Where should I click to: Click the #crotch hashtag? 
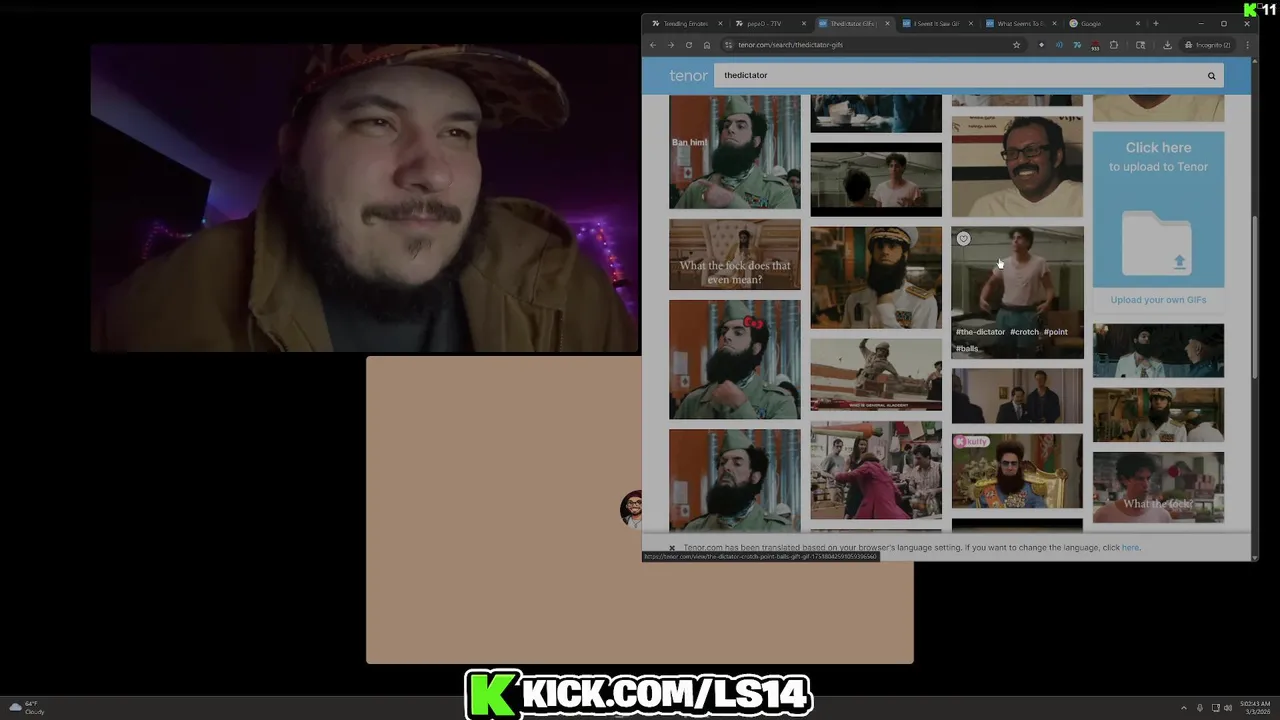pyautogui.click(x=1025, y=332)
